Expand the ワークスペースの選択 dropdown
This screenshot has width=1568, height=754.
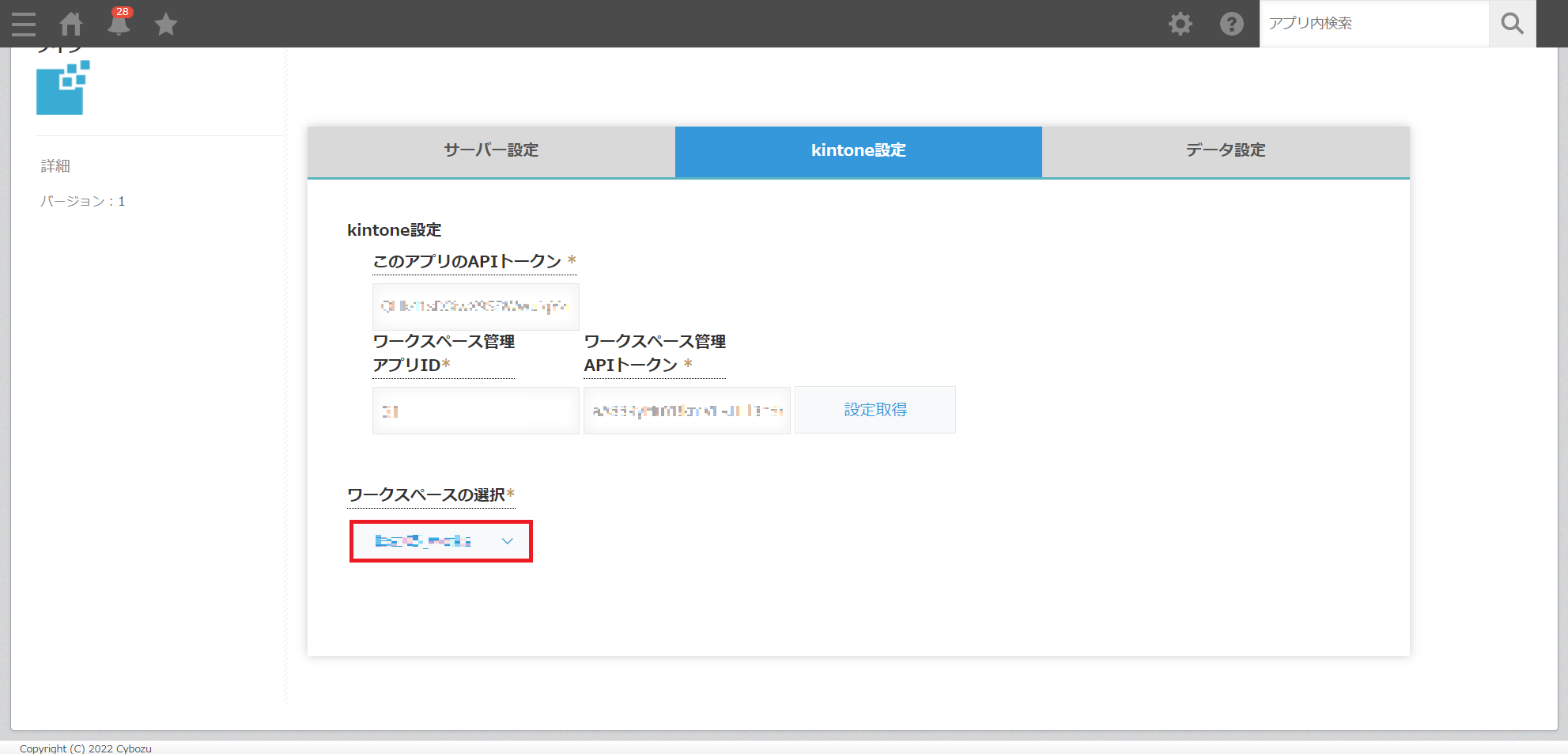click(x=441, y=541)
